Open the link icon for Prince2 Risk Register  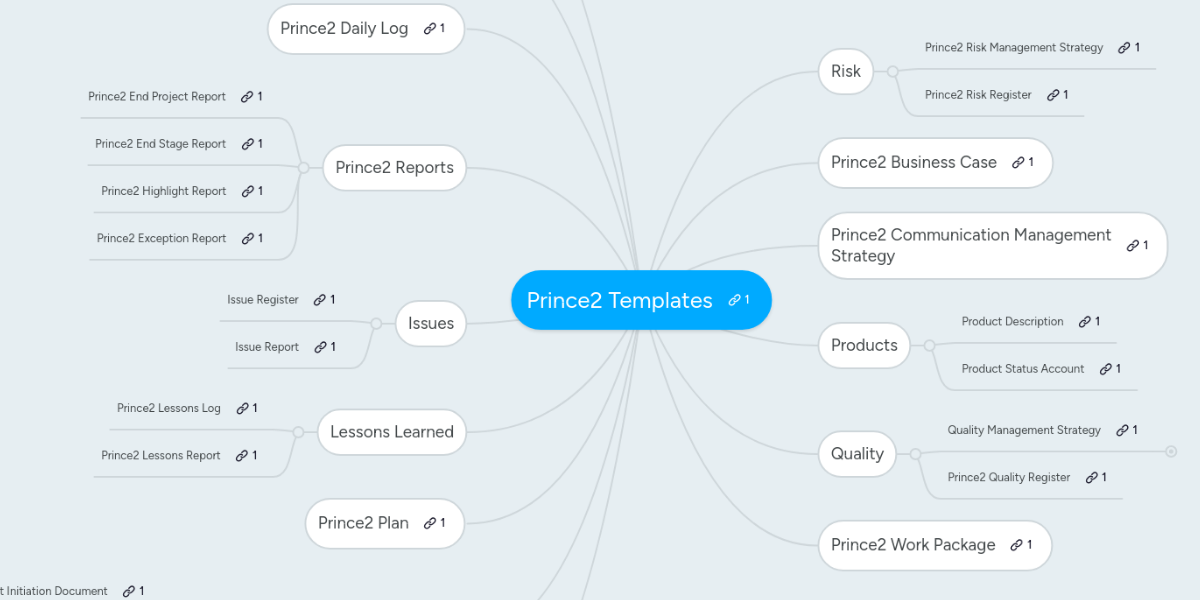(x=1053, y=95)
